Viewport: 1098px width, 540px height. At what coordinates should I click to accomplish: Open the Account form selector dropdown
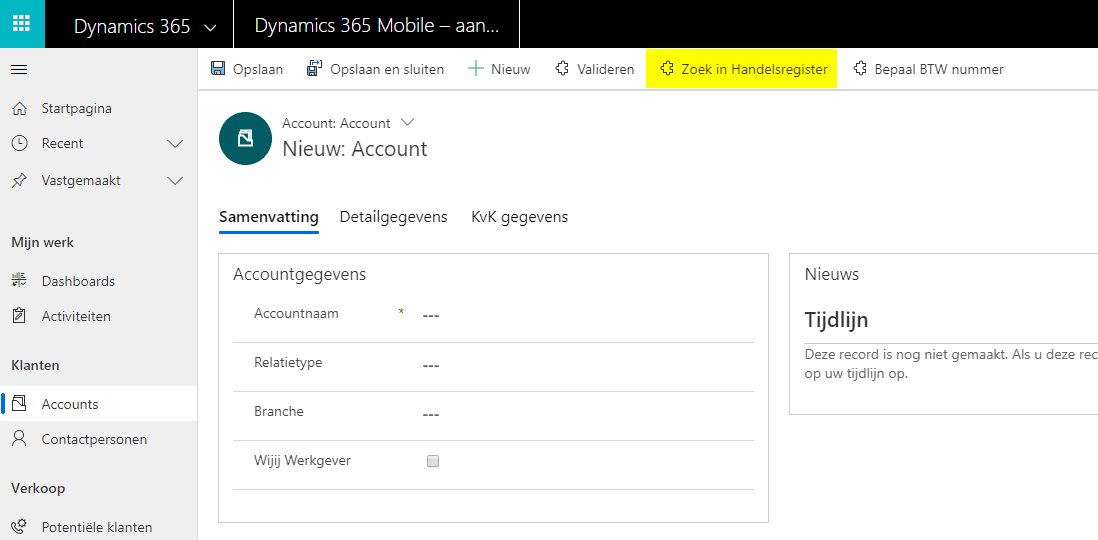pos(407,122)
